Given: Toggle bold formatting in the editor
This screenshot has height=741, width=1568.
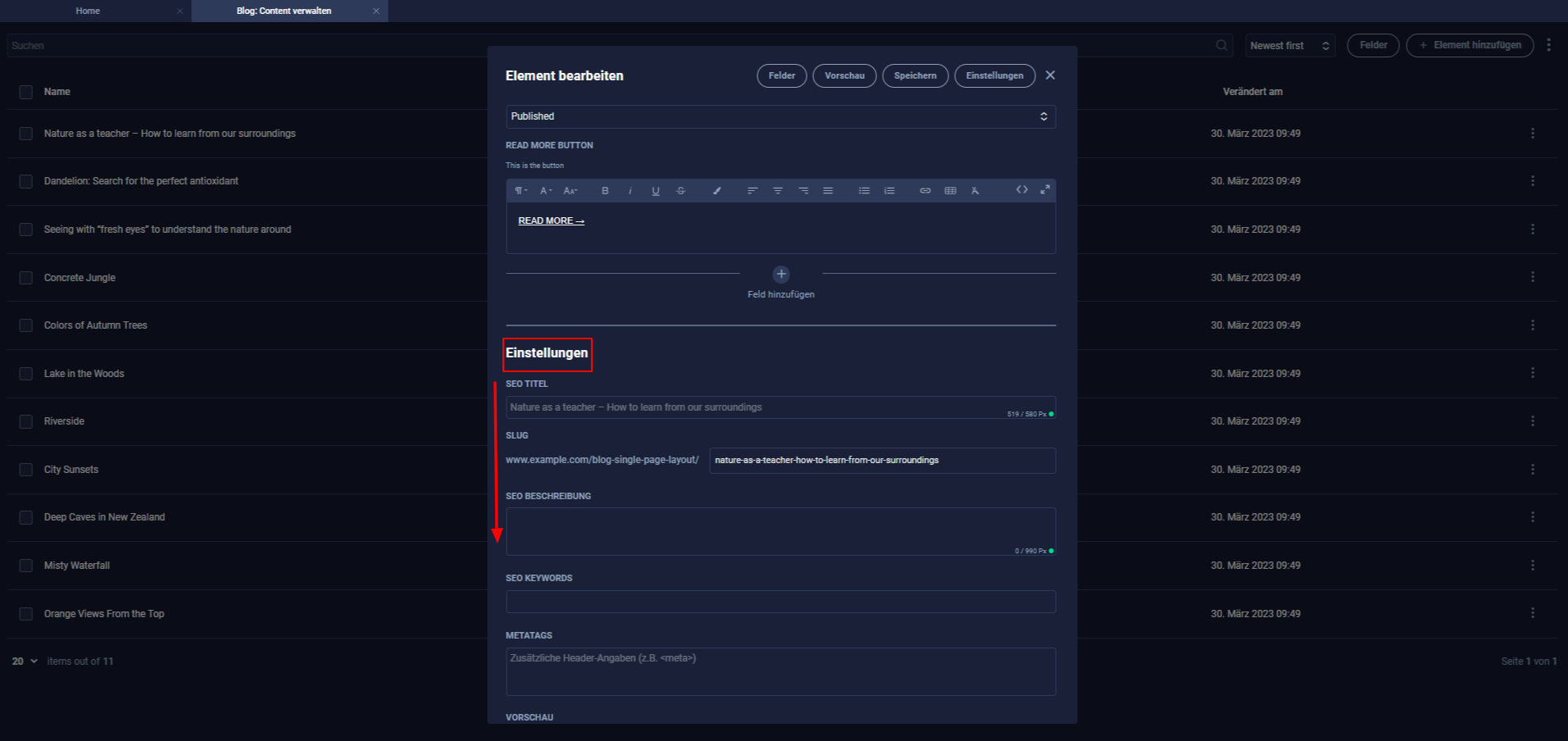Looking at the screenshot, I should [605, 191].
